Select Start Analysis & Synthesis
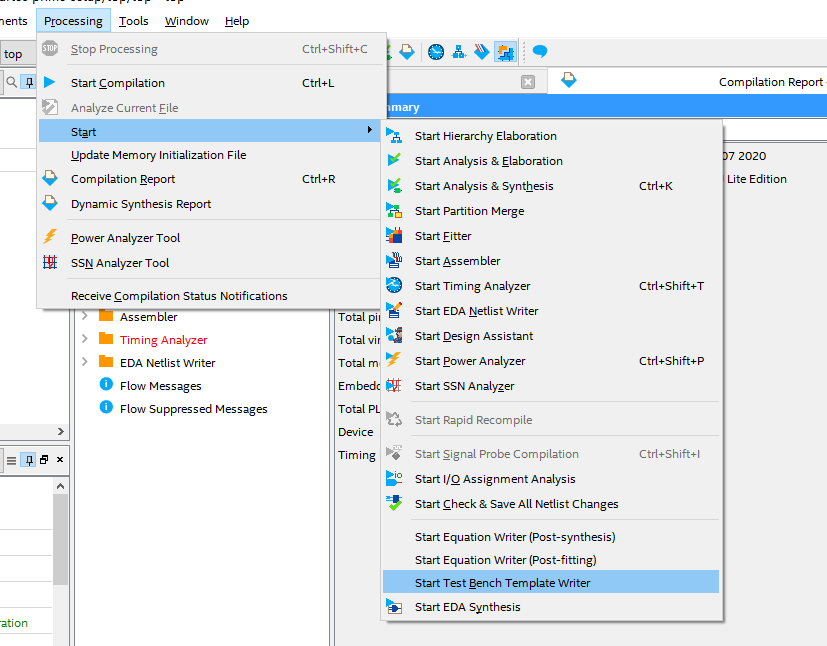 coord(551,186)
